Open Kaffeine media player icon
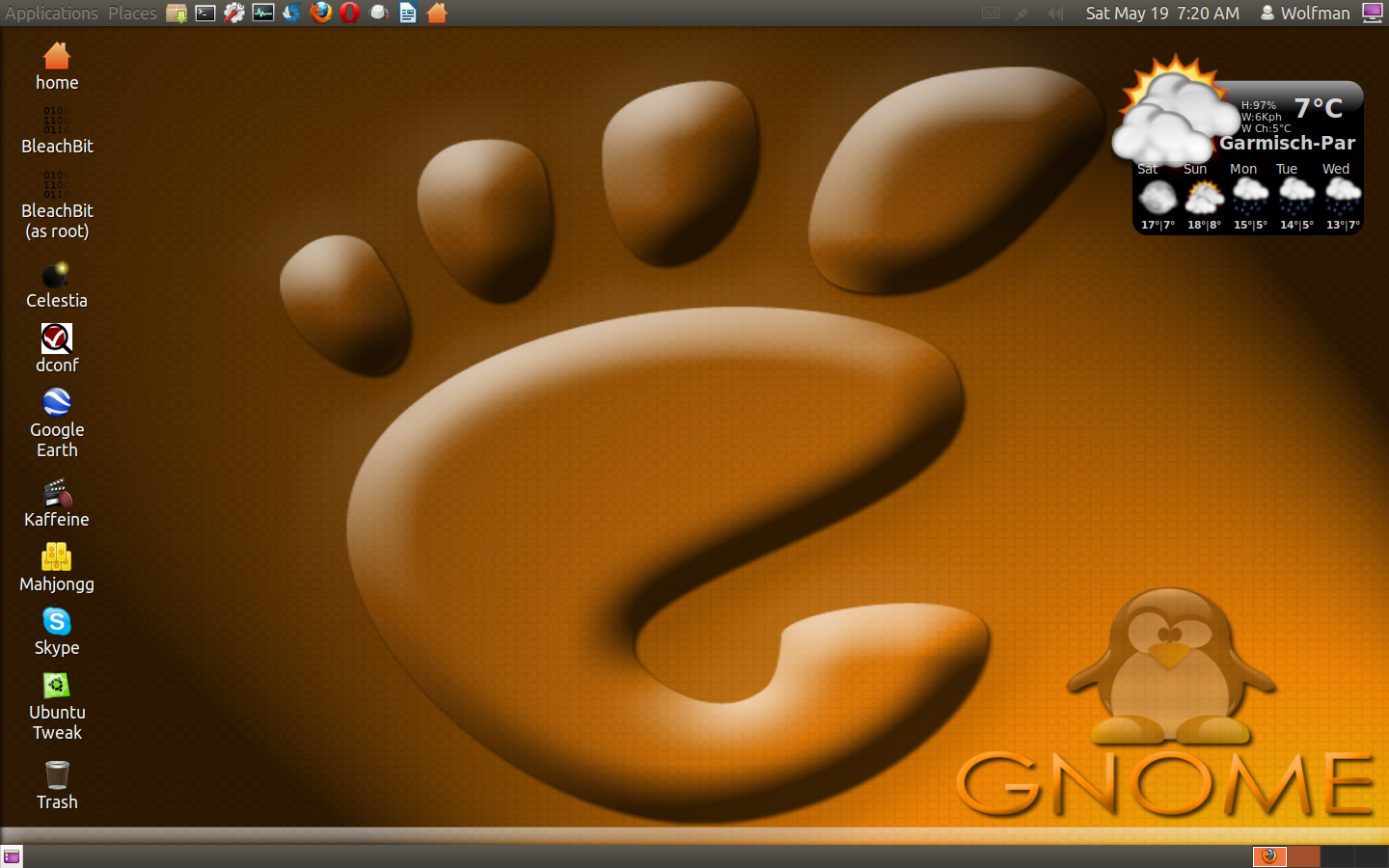Viewport: 1389px width, 868px height. point(57,504)
